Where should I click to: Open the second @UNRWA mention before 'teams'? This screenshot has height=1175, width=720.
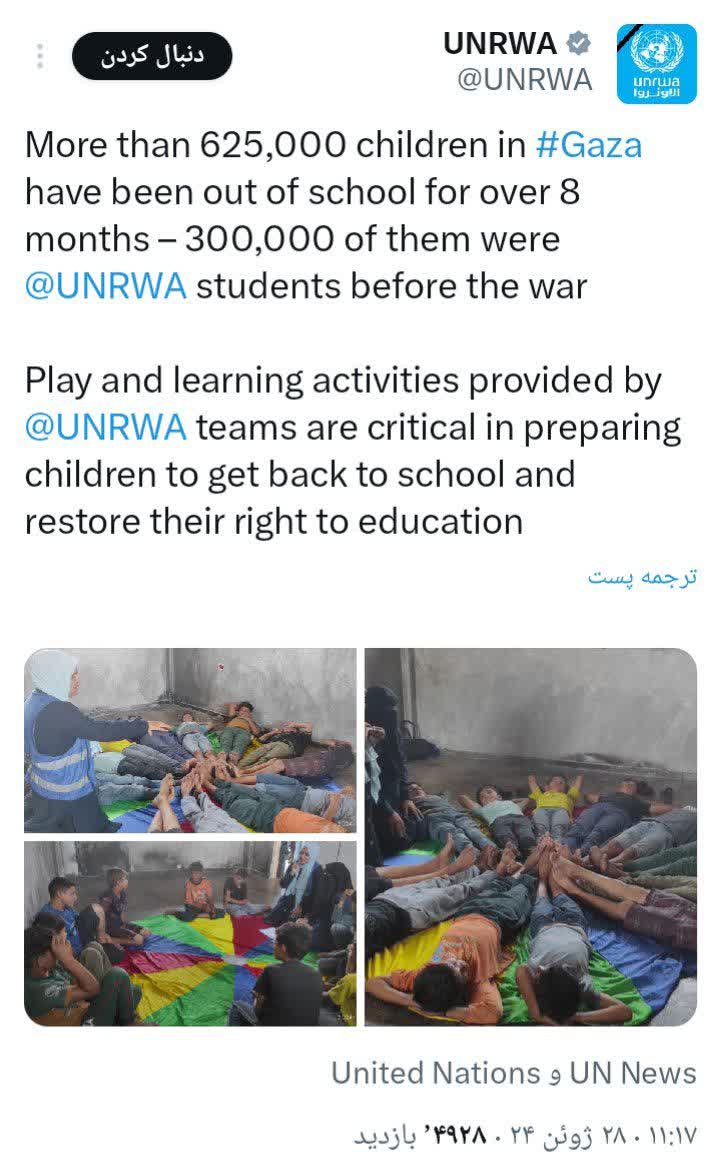(x=106, y=428)
